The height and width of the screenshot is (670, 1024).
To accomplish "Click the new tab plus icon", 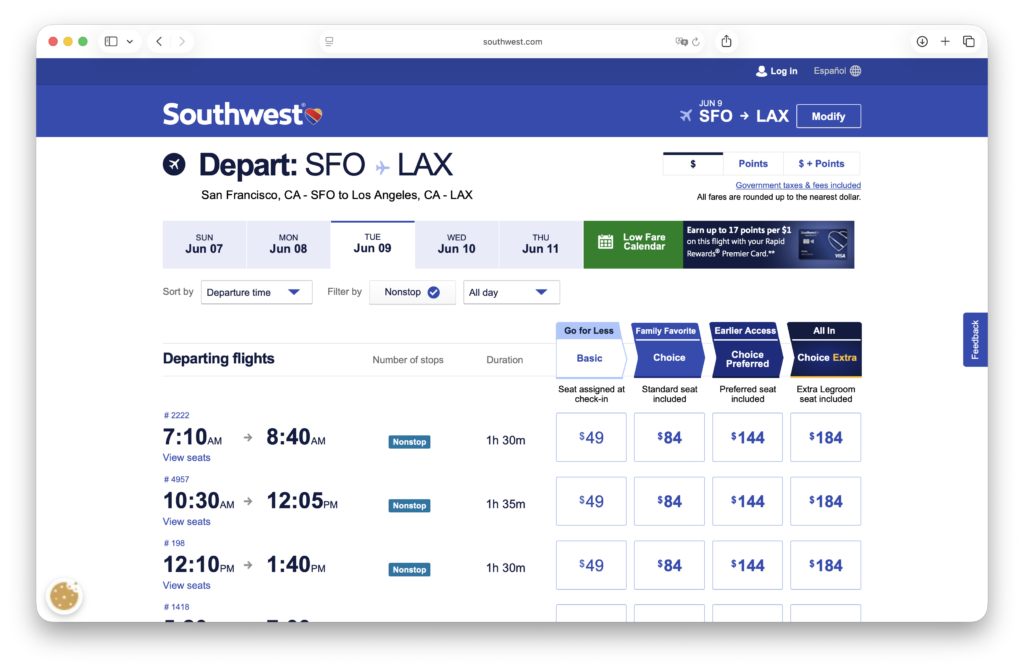I will point(945,41).
